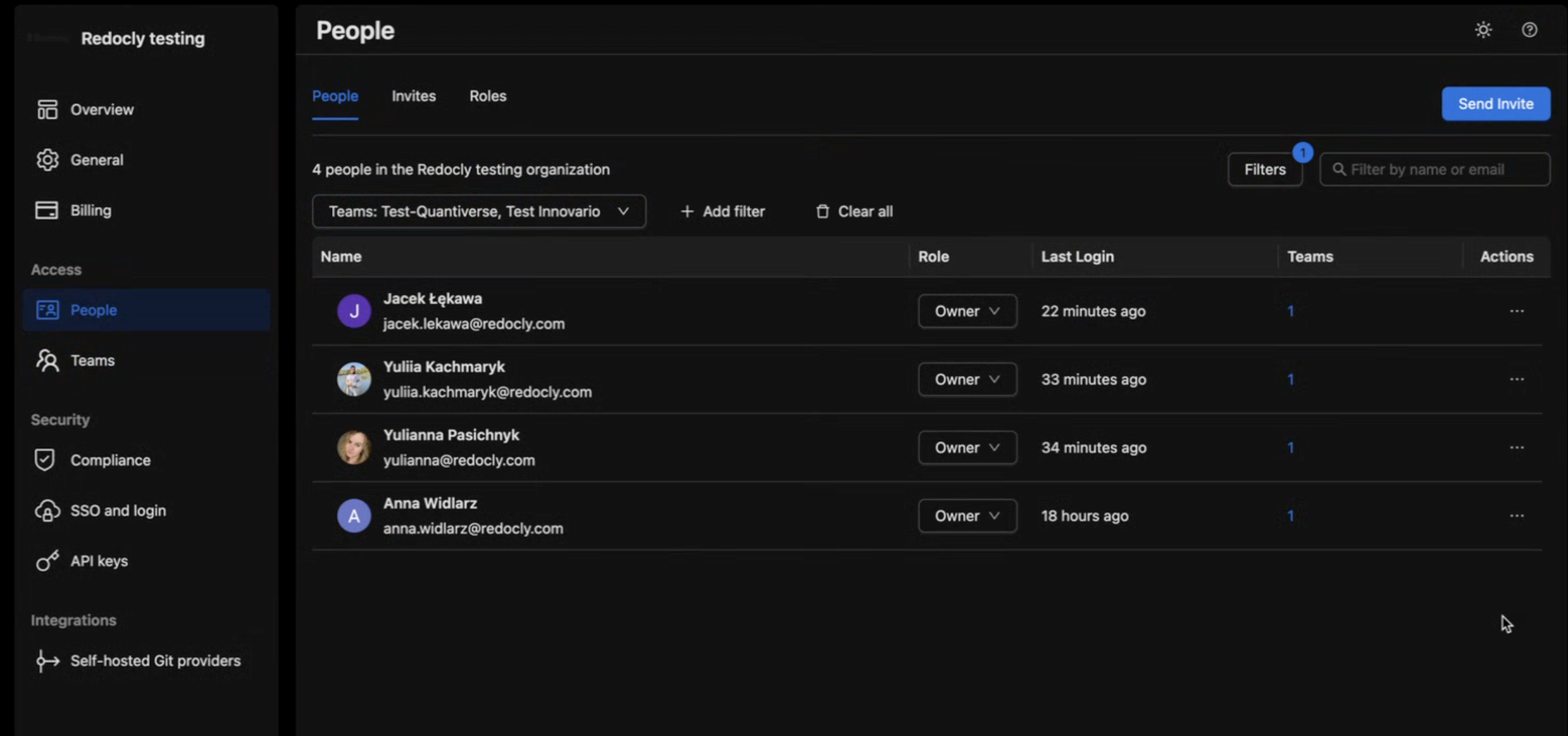Open actions menu for Yulianna Pasichnyk
The image size is (1568, 736).
pos(1517,448)
